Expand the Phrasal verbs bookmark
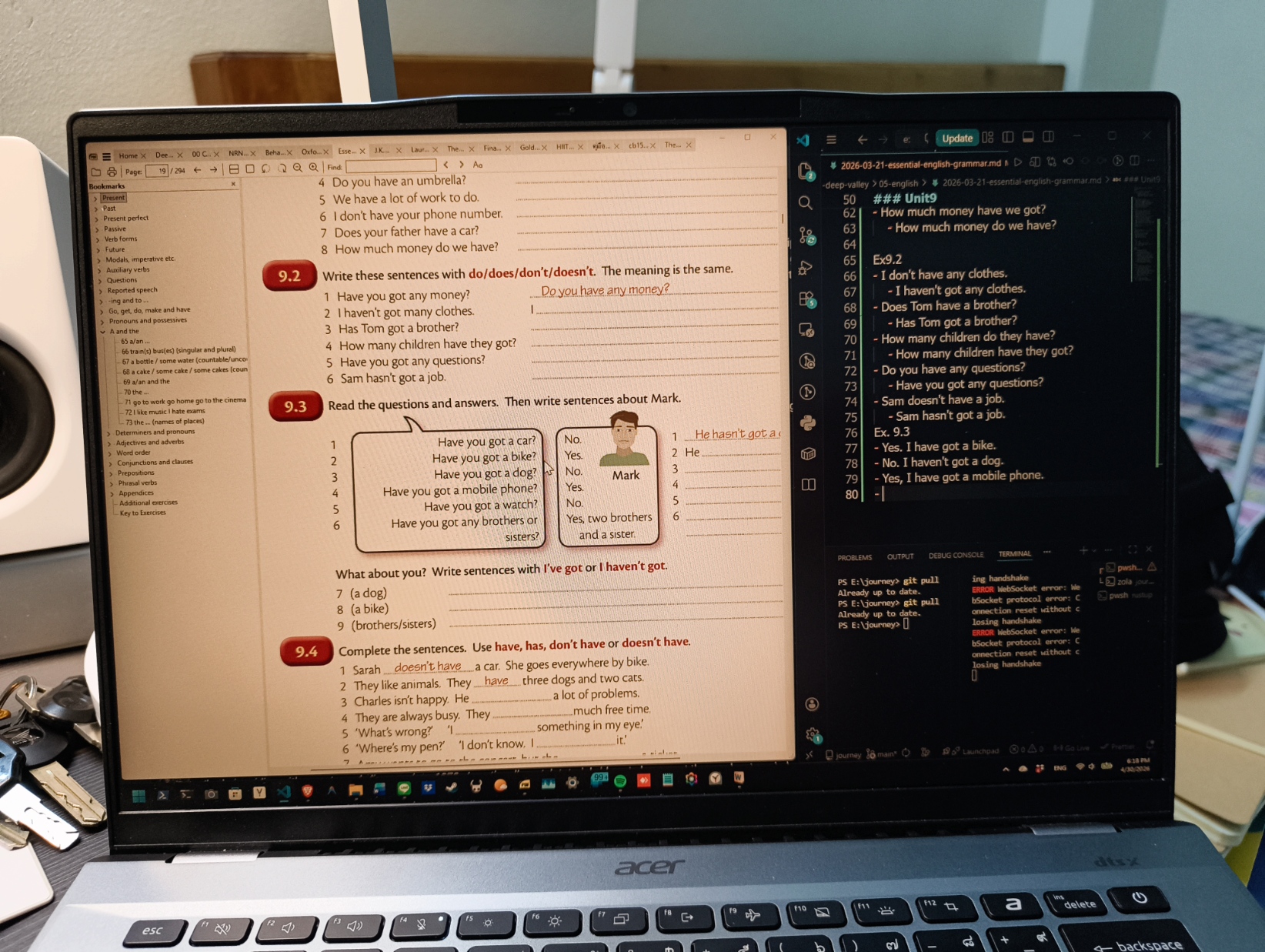 coord(112,483)
